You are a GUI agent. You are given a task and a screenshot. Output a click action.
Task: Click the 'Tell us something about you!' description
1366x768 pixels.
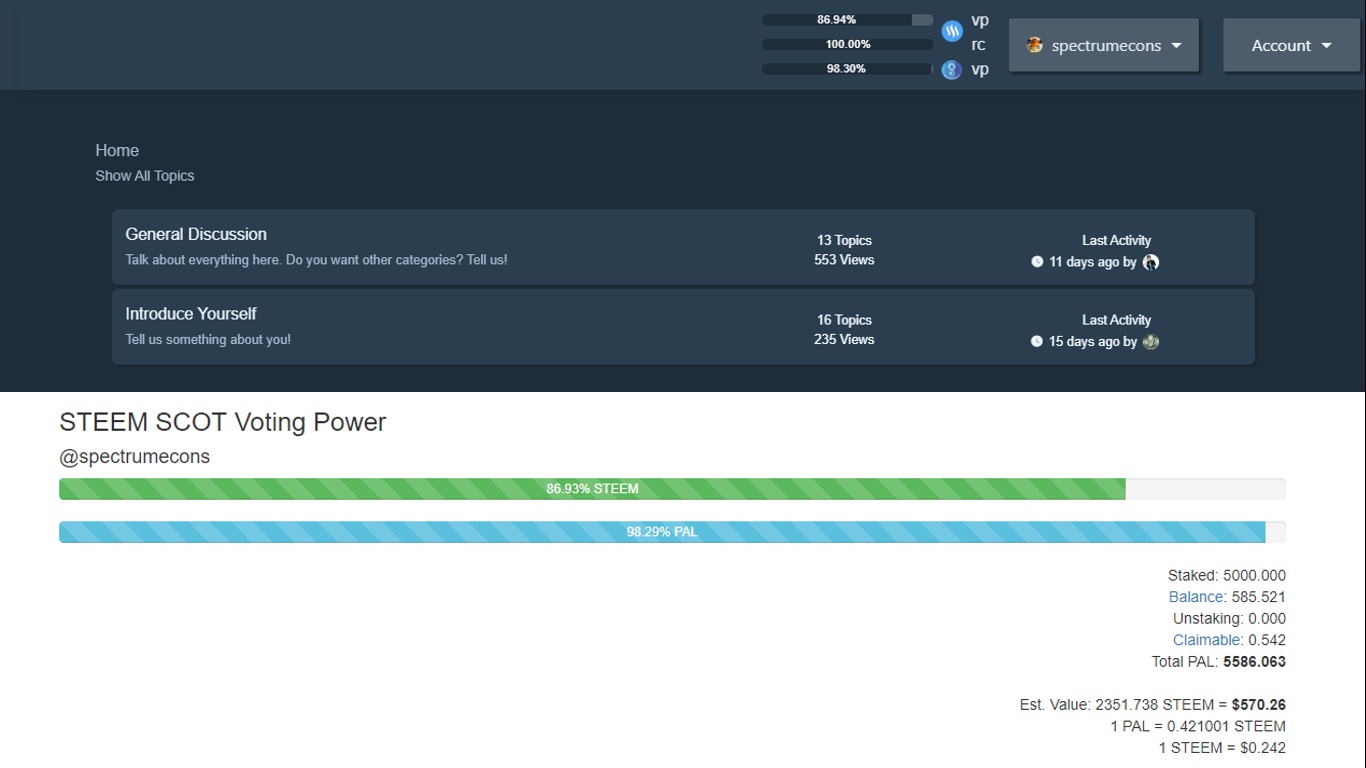(x=208, y=340)
